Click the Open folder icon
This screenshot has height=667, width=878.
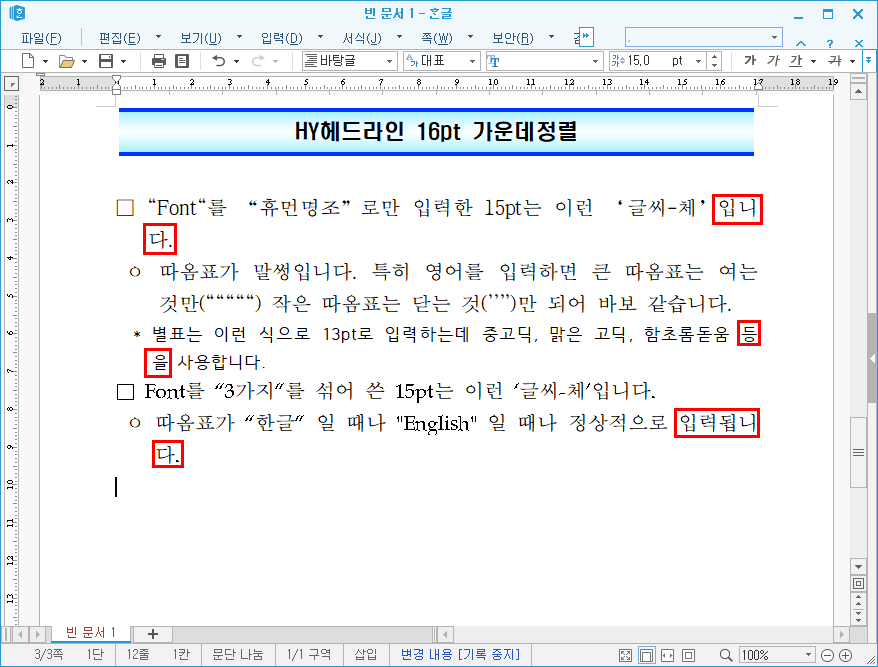pos(67,61)
